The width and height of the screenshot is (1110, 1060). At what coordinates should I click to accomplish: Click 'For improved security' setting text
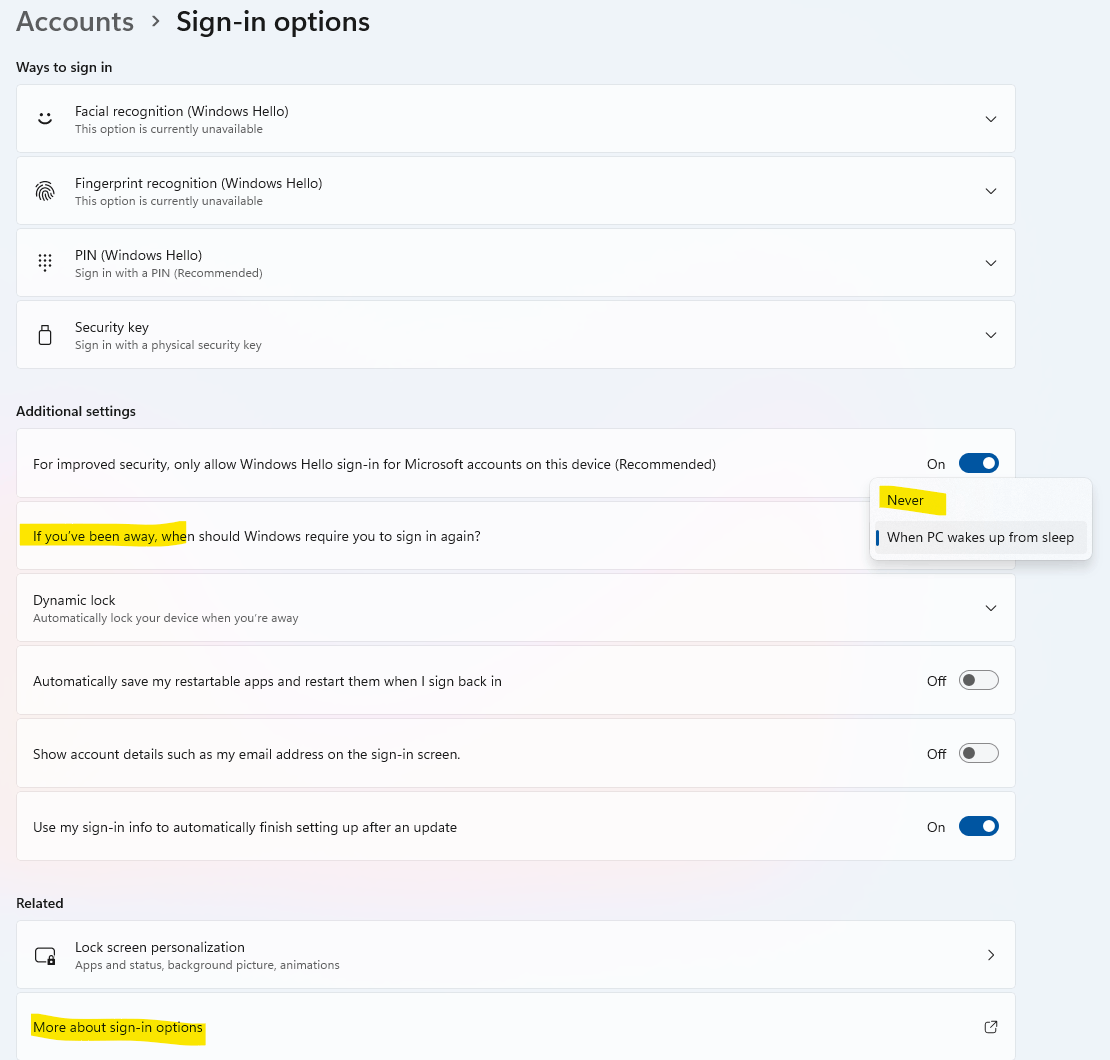374,465
